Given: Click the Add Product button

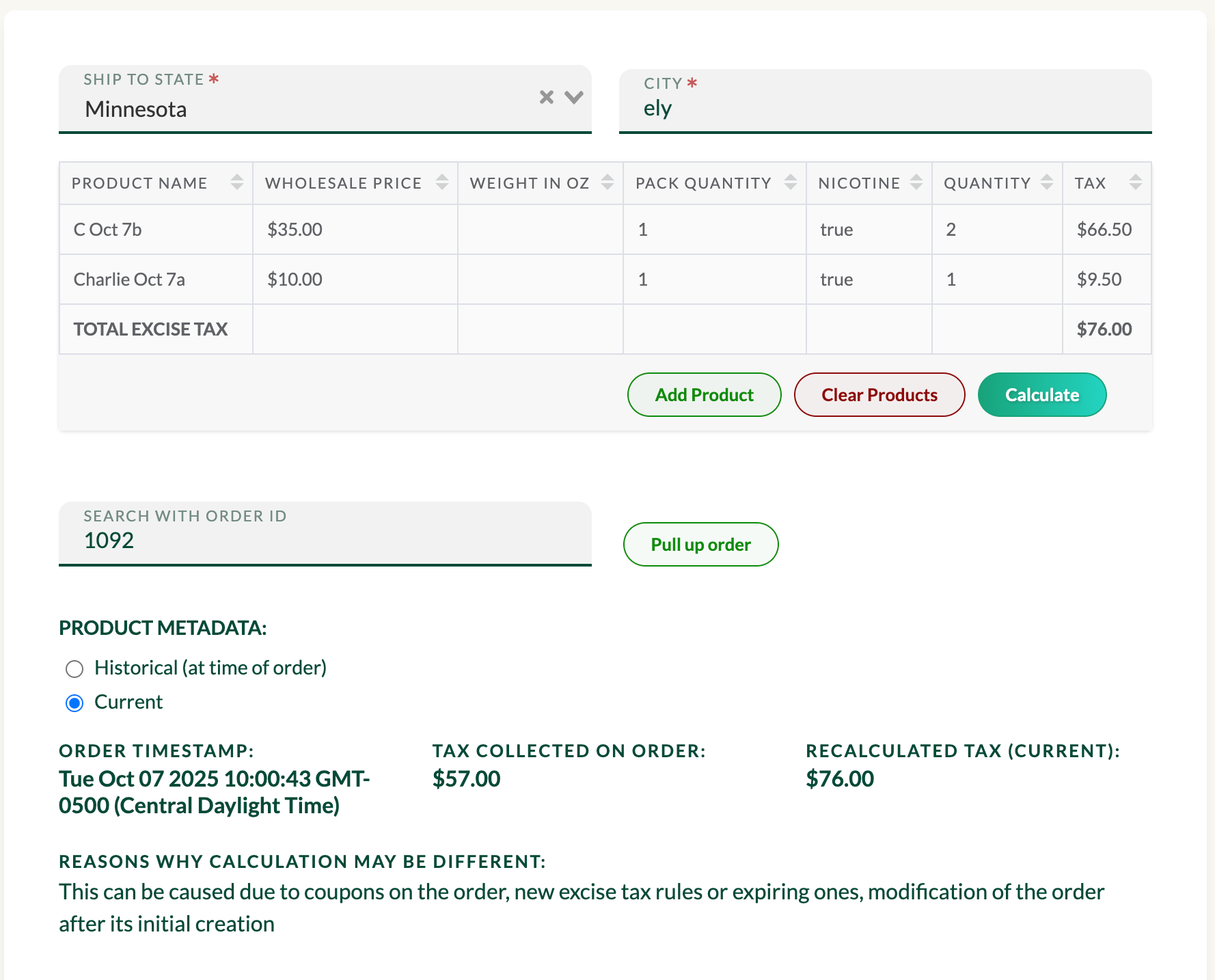Looking at the screenshot, I should click(704, 395).
